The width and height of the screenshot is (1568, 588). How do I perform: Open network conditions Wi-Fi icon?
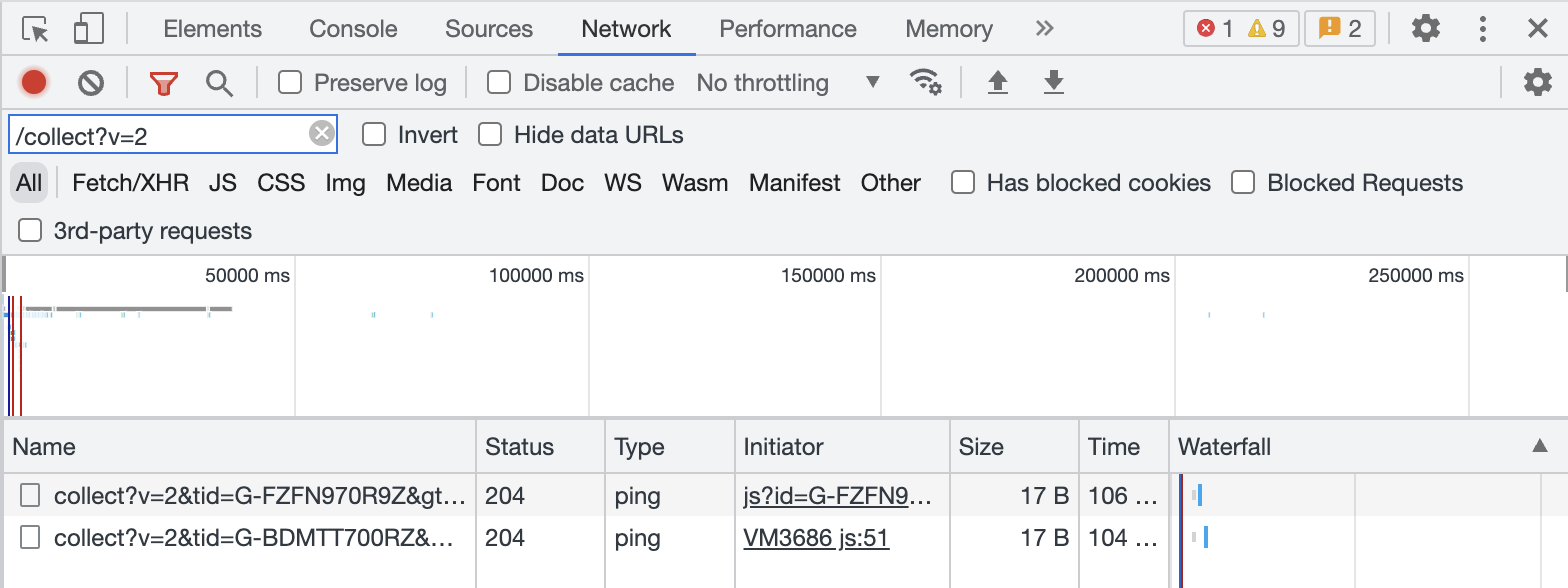pyautogui.click(x=925, y=82)
